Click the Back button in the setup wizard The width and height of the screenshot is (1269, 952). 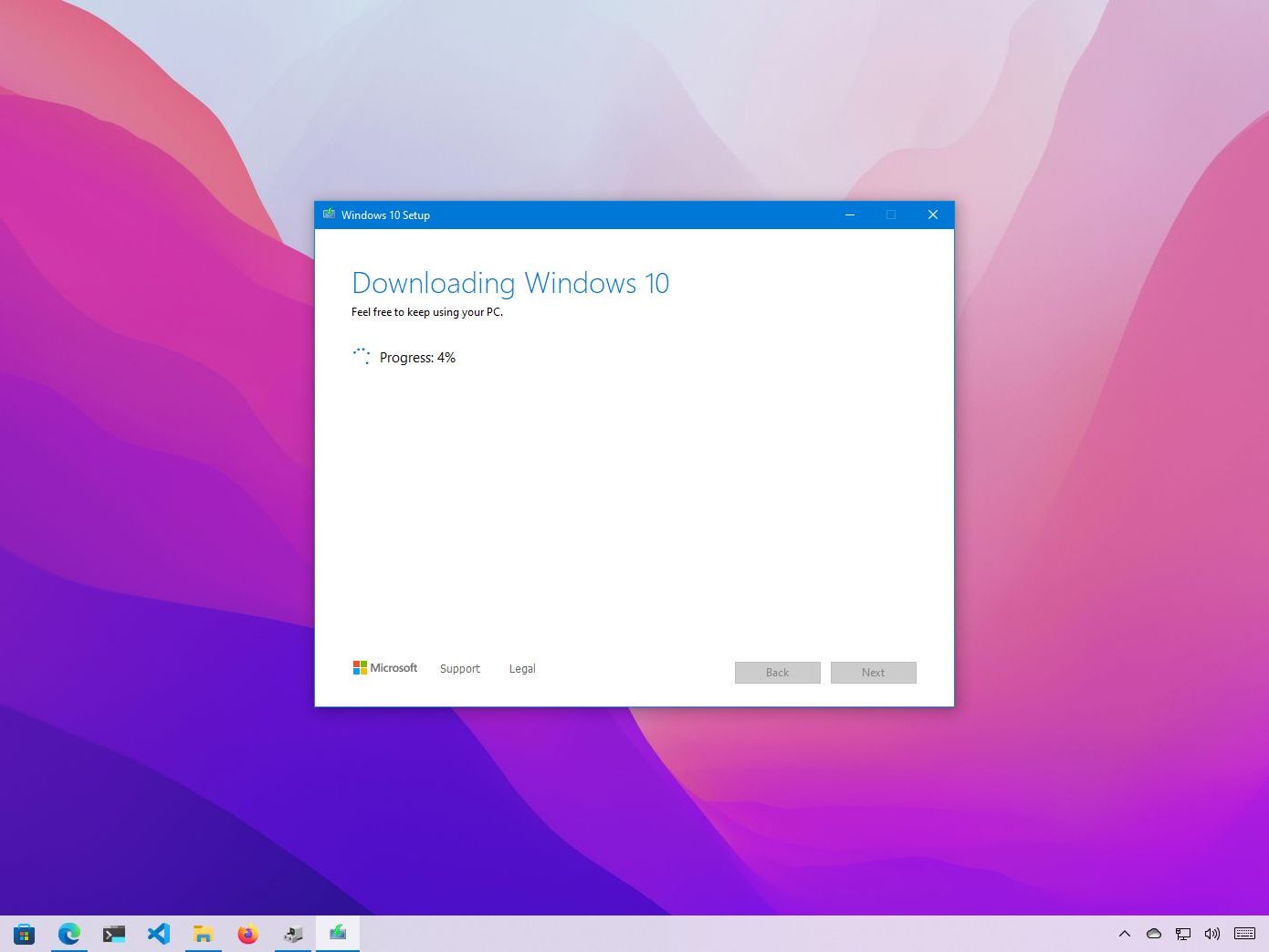(777, 672)
